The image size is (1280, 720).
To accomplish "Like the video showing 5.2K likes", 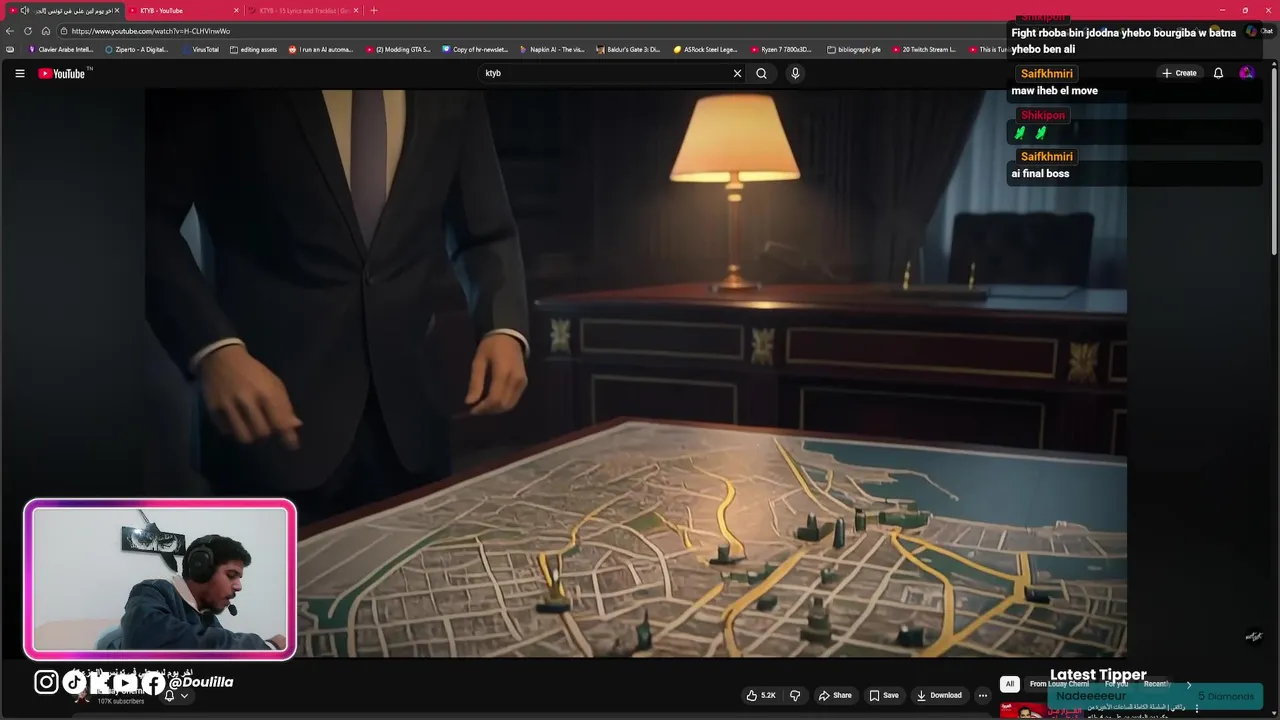I will click(x=761, y=695).
